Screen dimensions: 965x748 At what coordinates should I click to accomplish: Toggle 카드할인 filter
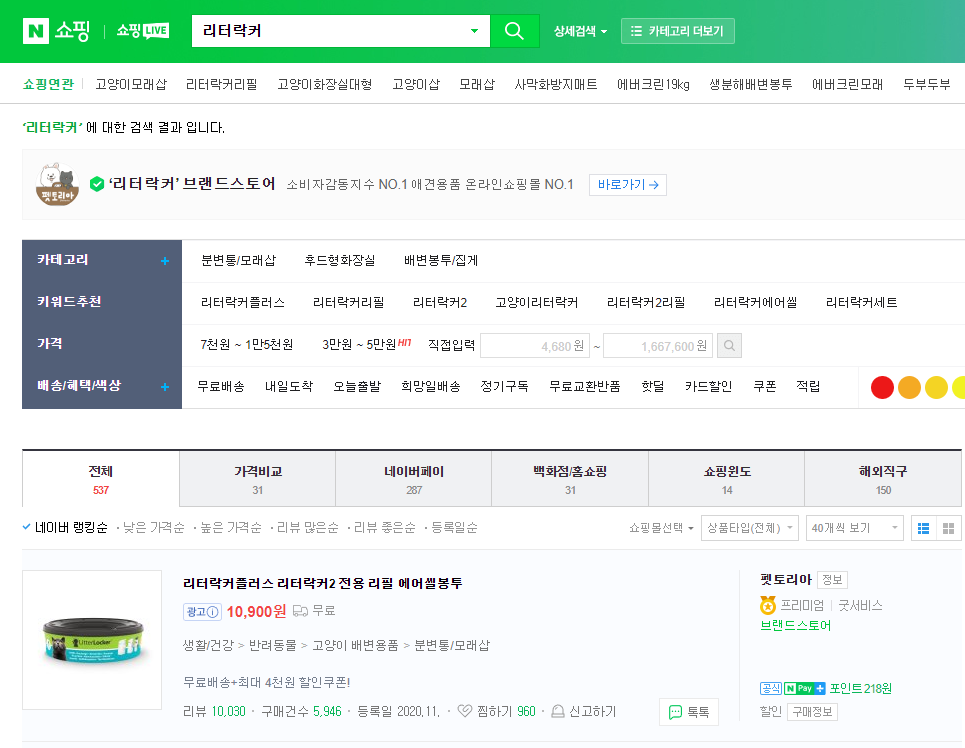(708, 386)
